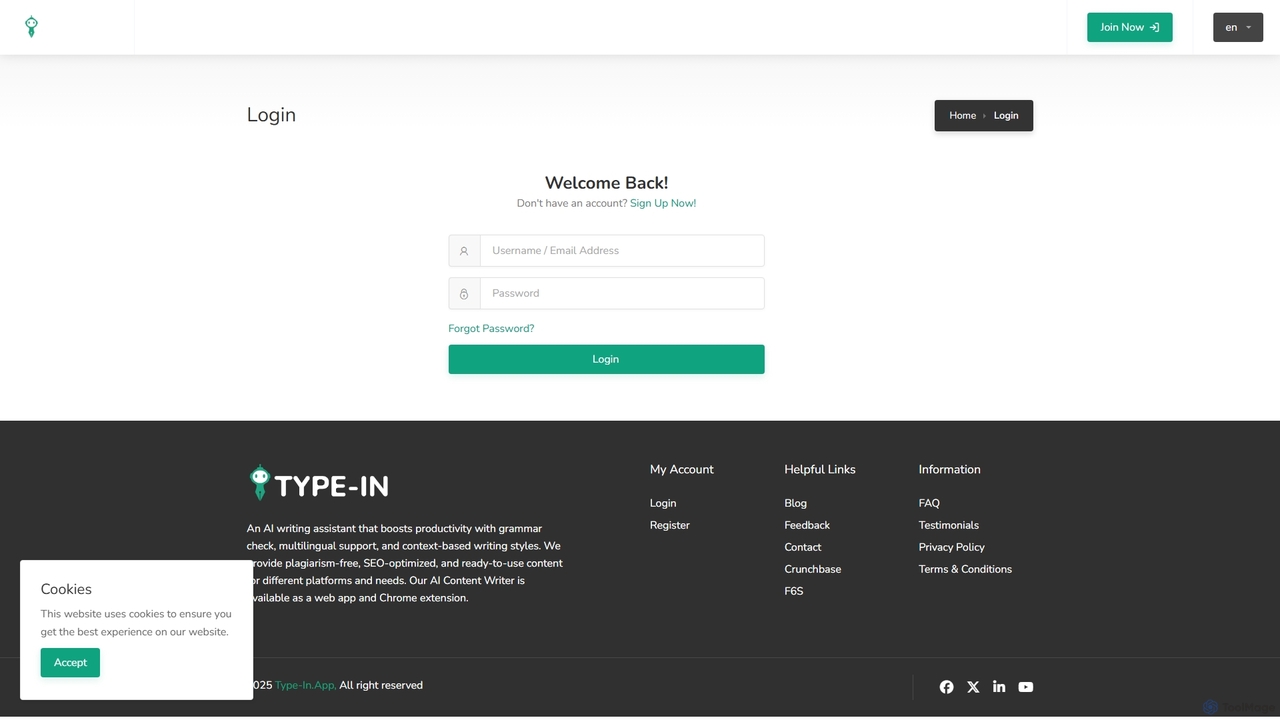Click the Helpful Links footer heading
Image resolution: width=1280 pixels, height=720 pixels.
[820, 469]
